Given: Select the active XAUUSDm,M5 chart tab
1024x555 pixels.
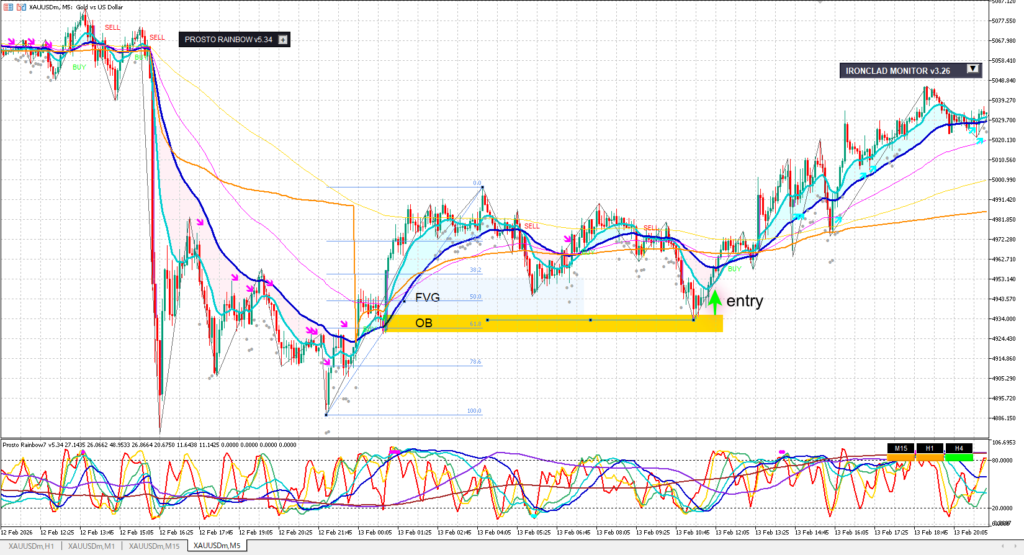Looking at the screenshot, I should (217, 546).
